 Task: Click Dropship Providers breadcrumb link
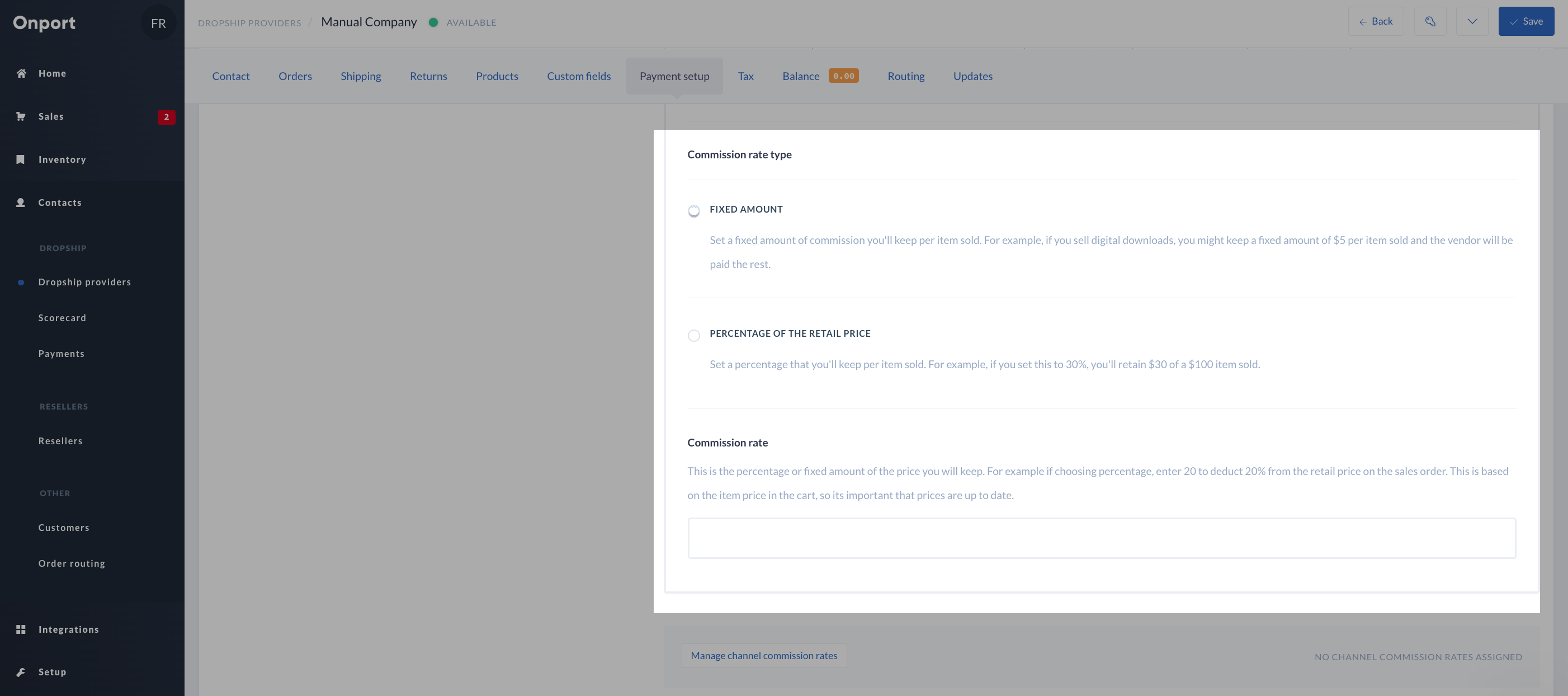tap(249, 23)
